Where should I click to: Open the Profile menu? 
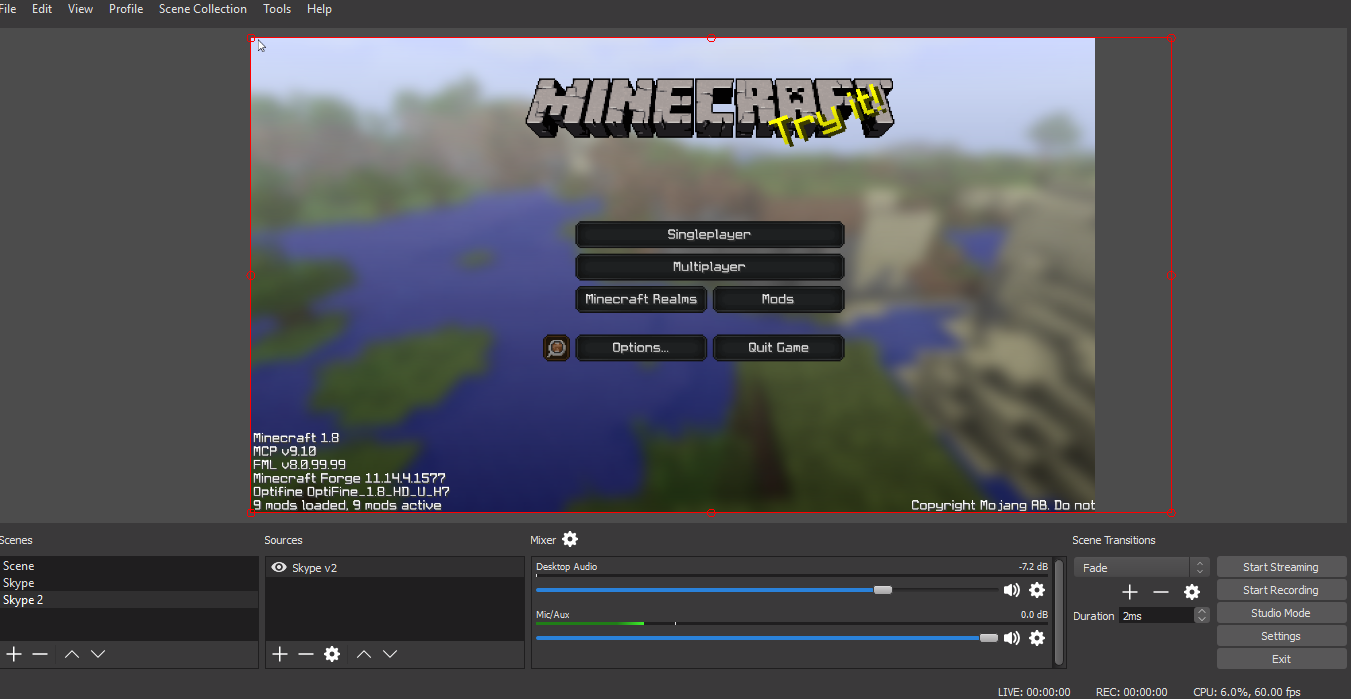click(126, 9)
